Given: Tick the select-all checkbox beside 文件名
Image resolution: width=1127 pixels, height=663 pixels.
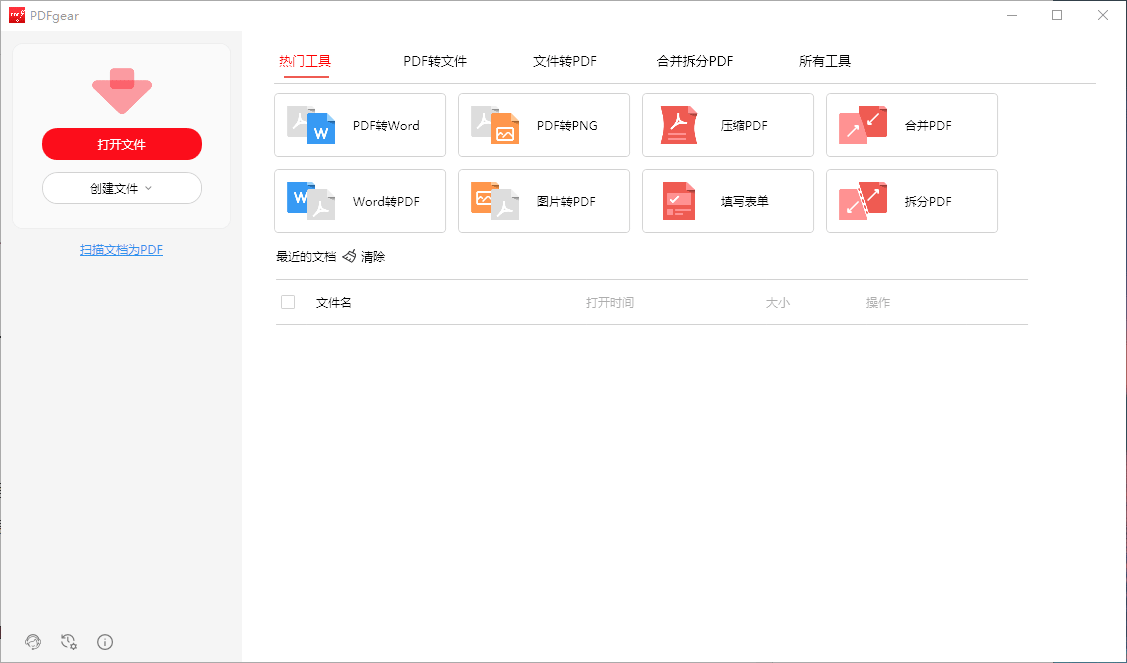Looking at the screenshot, I should [x=288, y=302].
